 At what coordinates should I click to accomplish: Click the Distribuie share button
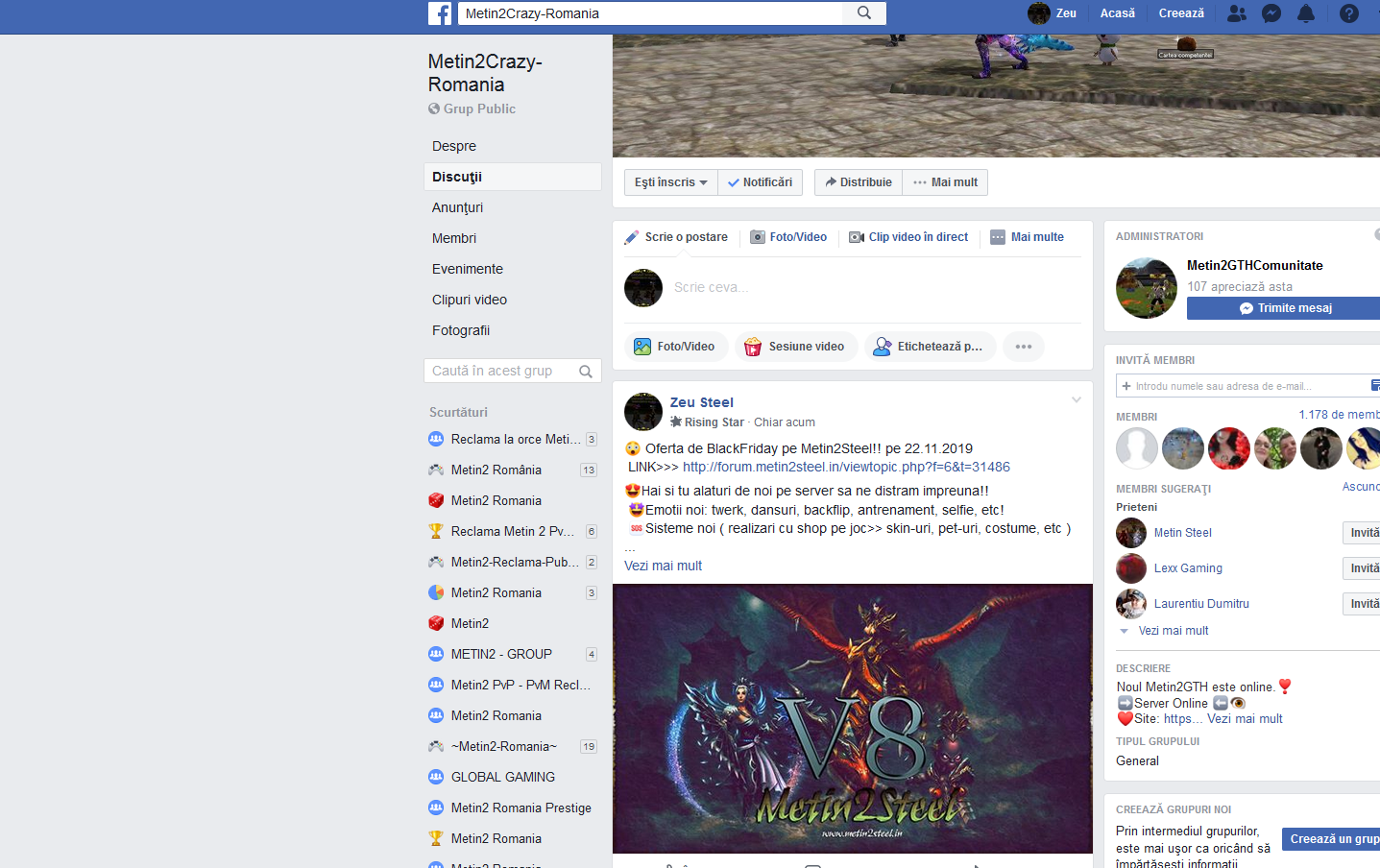(859, 182)
